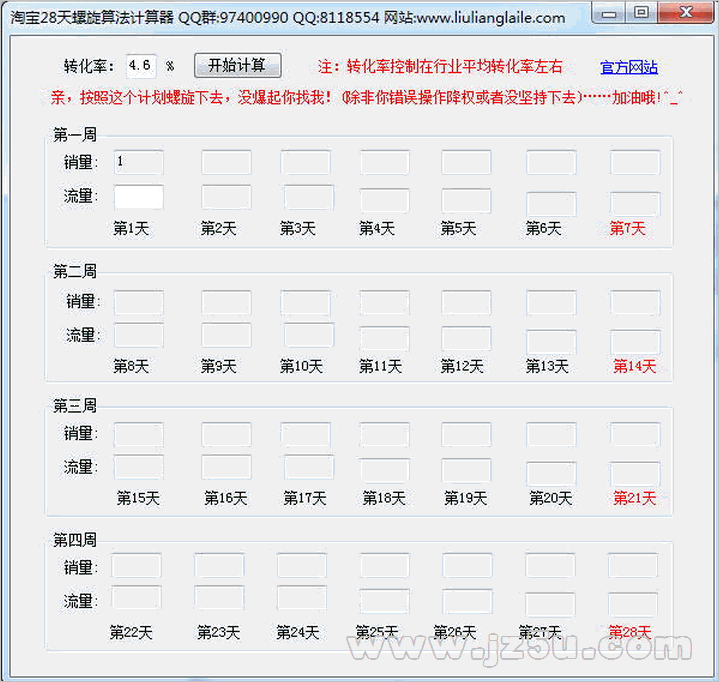Click the 第7天 销量 field
This screenshot has width=719, height=682.
(x=635, y=162)
